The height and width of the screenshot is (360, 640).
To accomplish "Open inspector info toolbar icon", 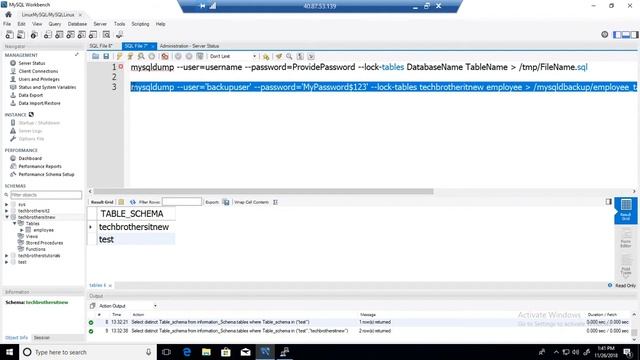I will [x=34, y=35].
